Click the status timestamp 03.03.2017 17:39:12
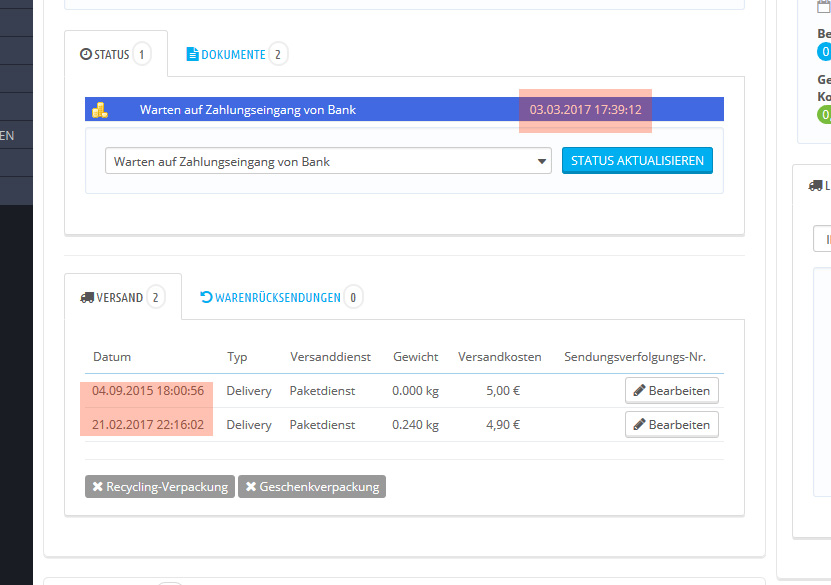The height and width of the screenshot is (585, 831). (586, 110)
